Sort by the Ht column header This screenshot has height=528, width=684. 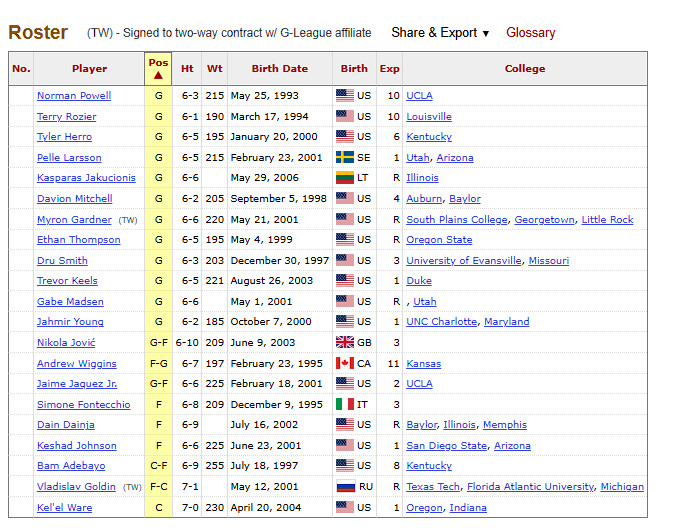tap(187, 69)
